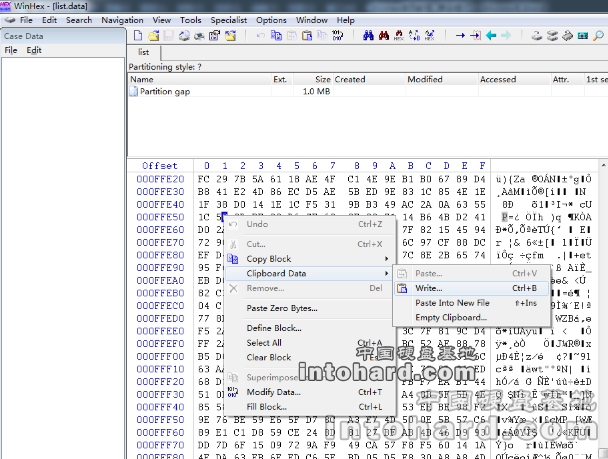Click the Clone Disk toolbar icon

click(552, 36)
